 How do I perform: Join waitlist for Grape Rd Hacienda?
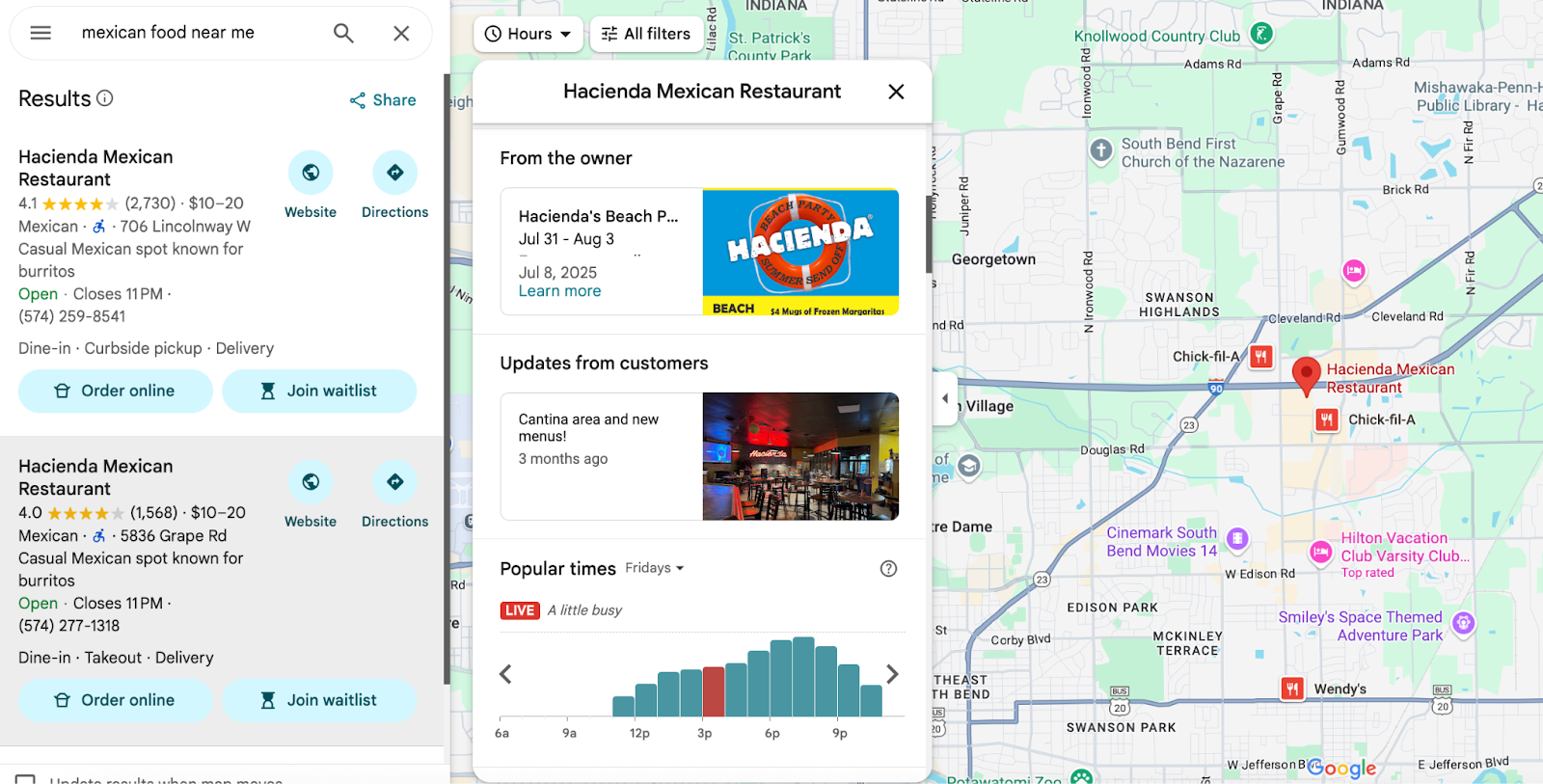pyautogui.click(x=319, y=700)
